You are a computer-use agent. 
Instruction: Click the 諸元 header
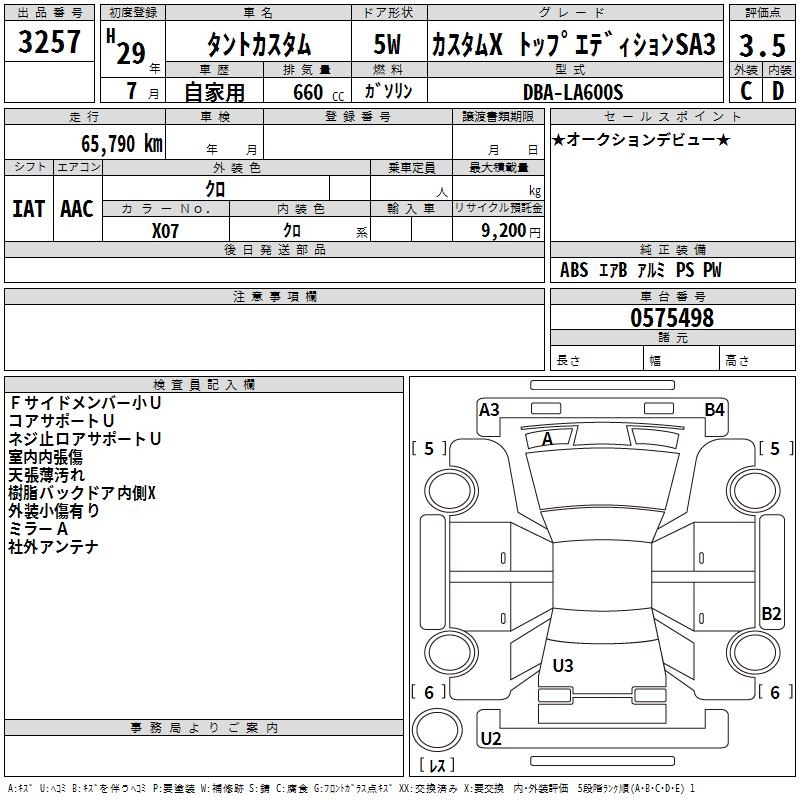pyautogui.click(x=672, y=337)
